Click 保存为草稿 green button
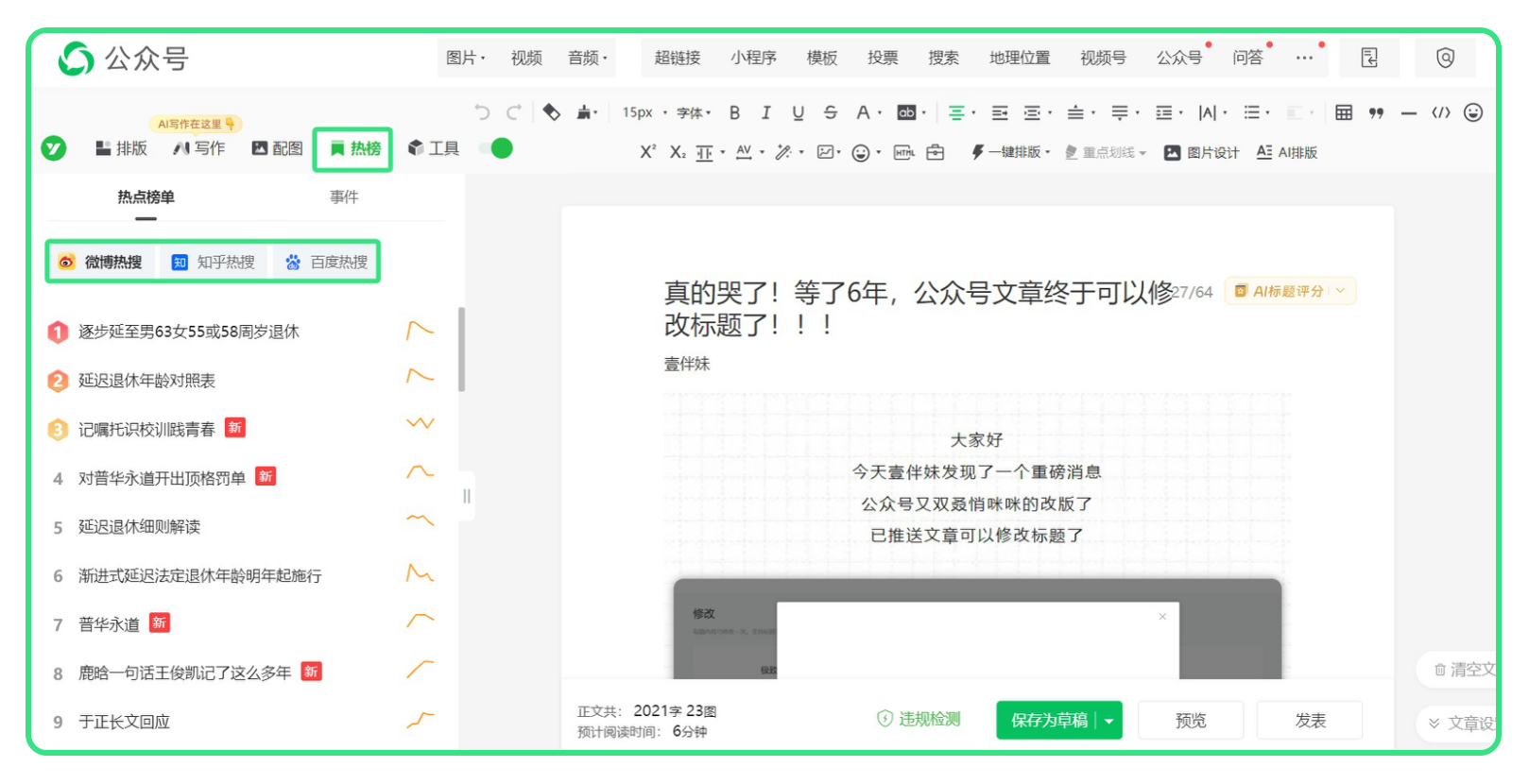The width and height of the screenshot is (1529, 784). click(x=1049, y=721)
